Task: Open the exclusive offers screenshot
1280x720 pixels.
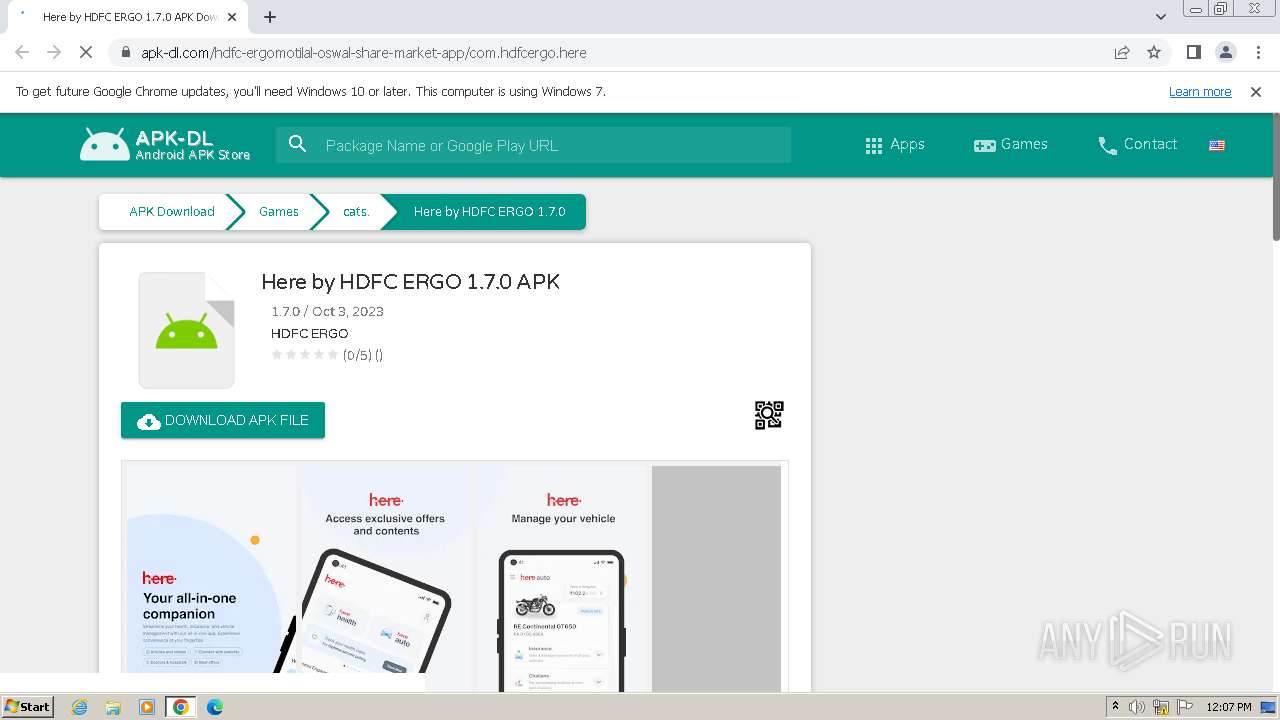Action: coord(385,578)
